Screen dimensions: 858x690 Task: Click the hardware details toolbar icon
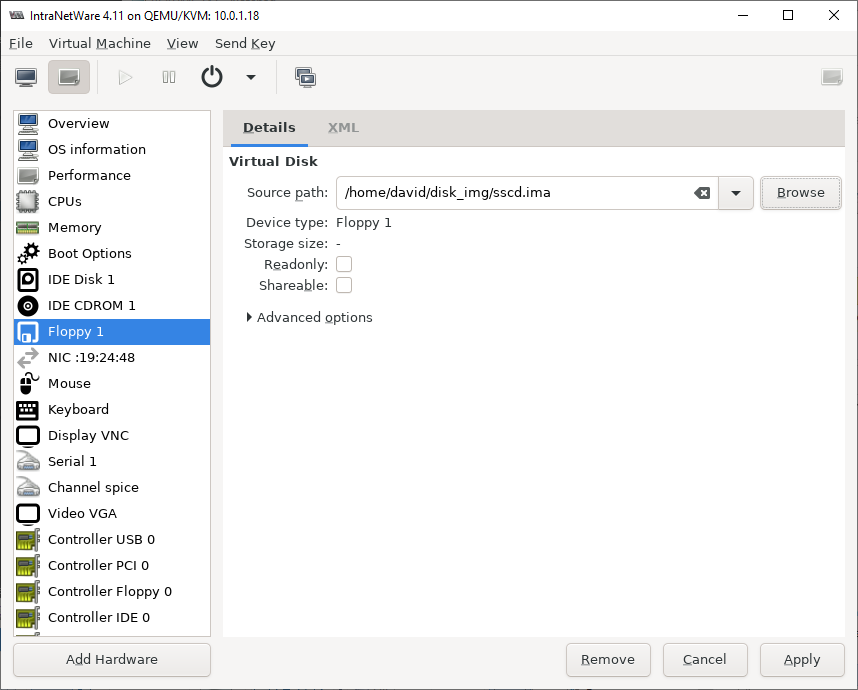[x=69, y=77]
